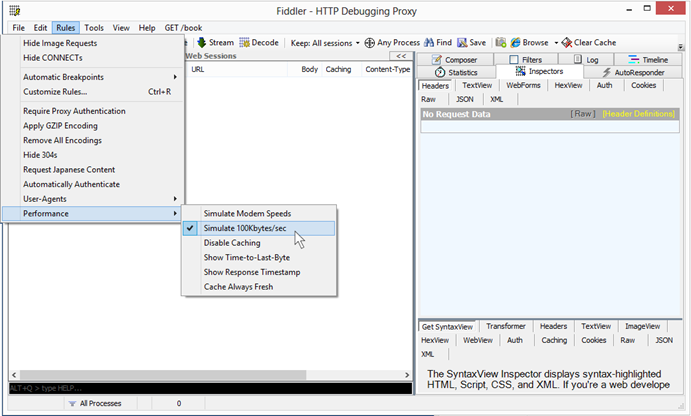Select Require Proxy Authentication rule

point(93,111)
